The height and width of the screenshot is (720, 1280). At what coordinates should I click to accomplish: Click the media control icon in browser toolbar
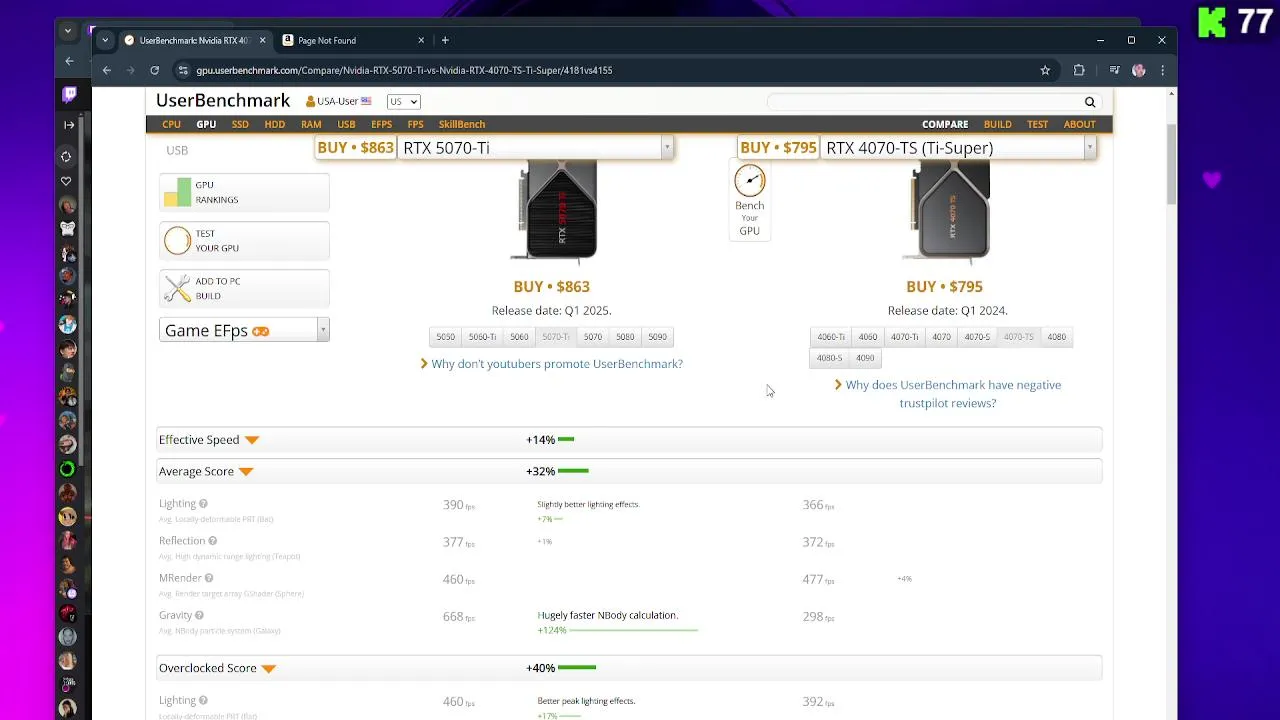click(x=1114, y=70)
